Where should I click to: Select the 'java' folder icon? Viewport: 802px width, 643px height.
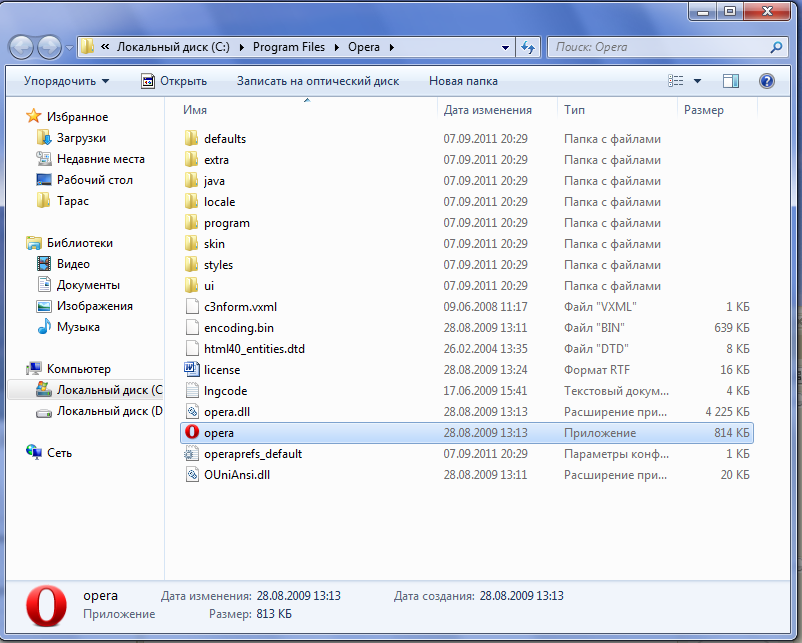(191, 180)
